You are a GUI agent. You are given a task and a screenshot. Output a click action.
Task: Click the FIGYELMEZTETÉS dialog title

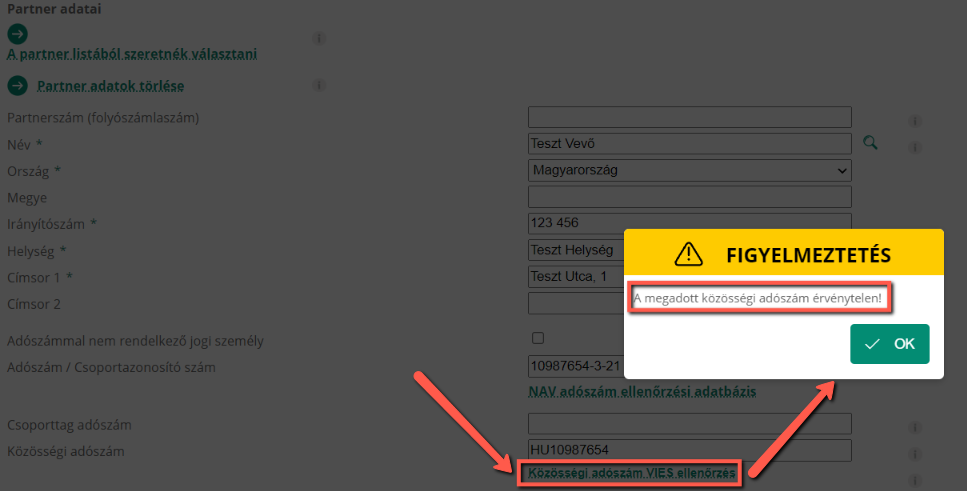809,255
